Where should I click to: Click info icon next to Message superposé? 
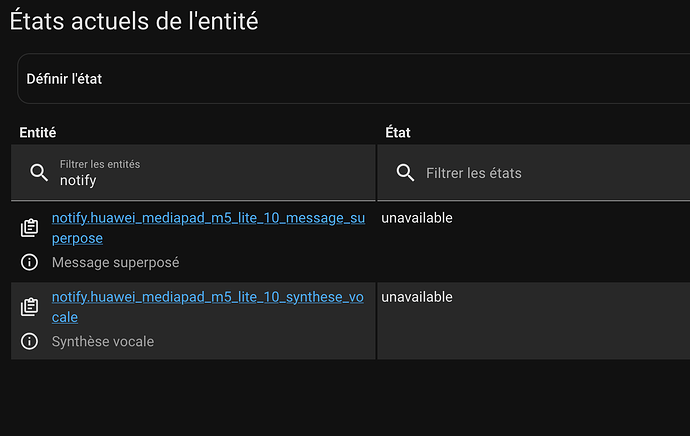point(30,262)
